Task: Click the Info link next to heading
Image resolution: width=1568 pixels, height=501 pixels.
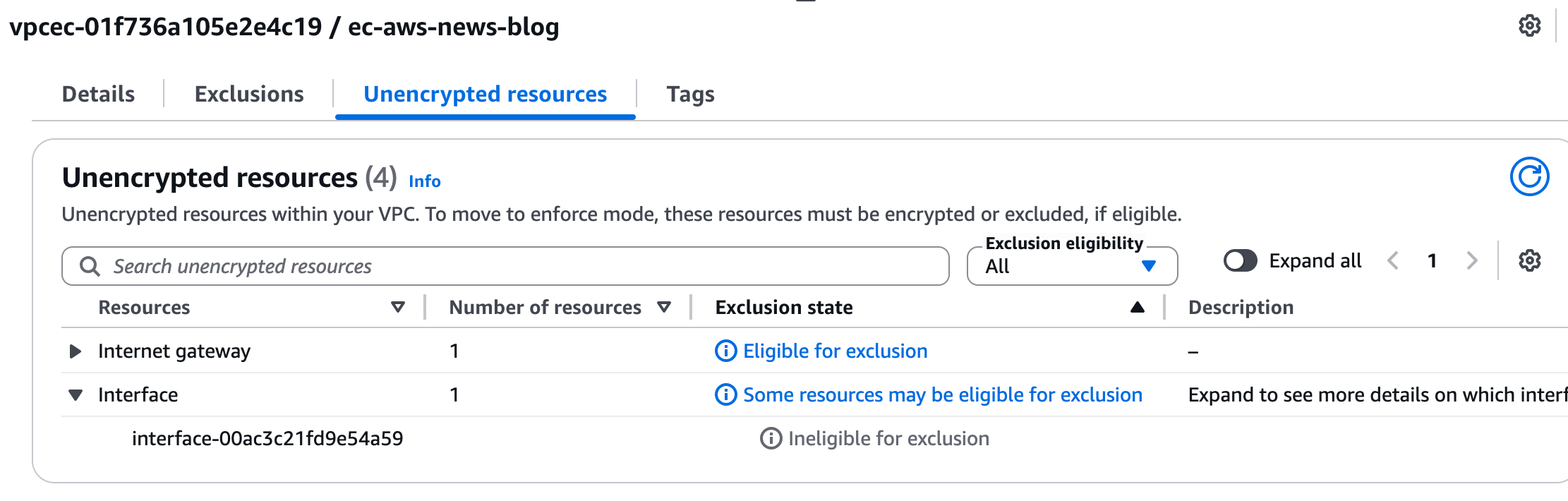Action: 424,181
